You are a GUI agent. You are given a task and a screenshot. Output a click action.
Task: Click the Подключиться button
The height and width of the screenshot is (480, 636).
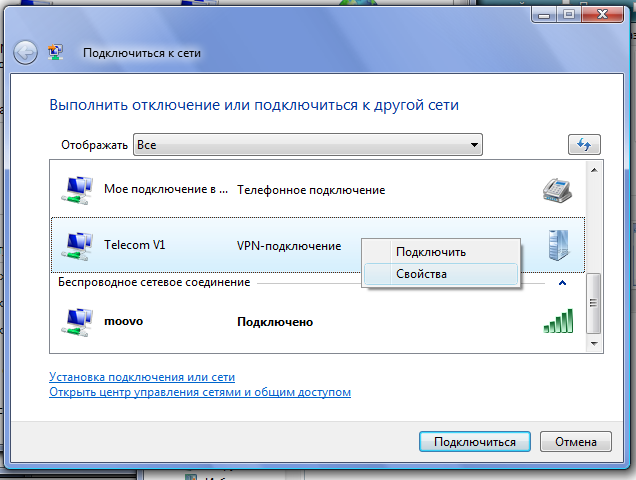click(475, 441)
